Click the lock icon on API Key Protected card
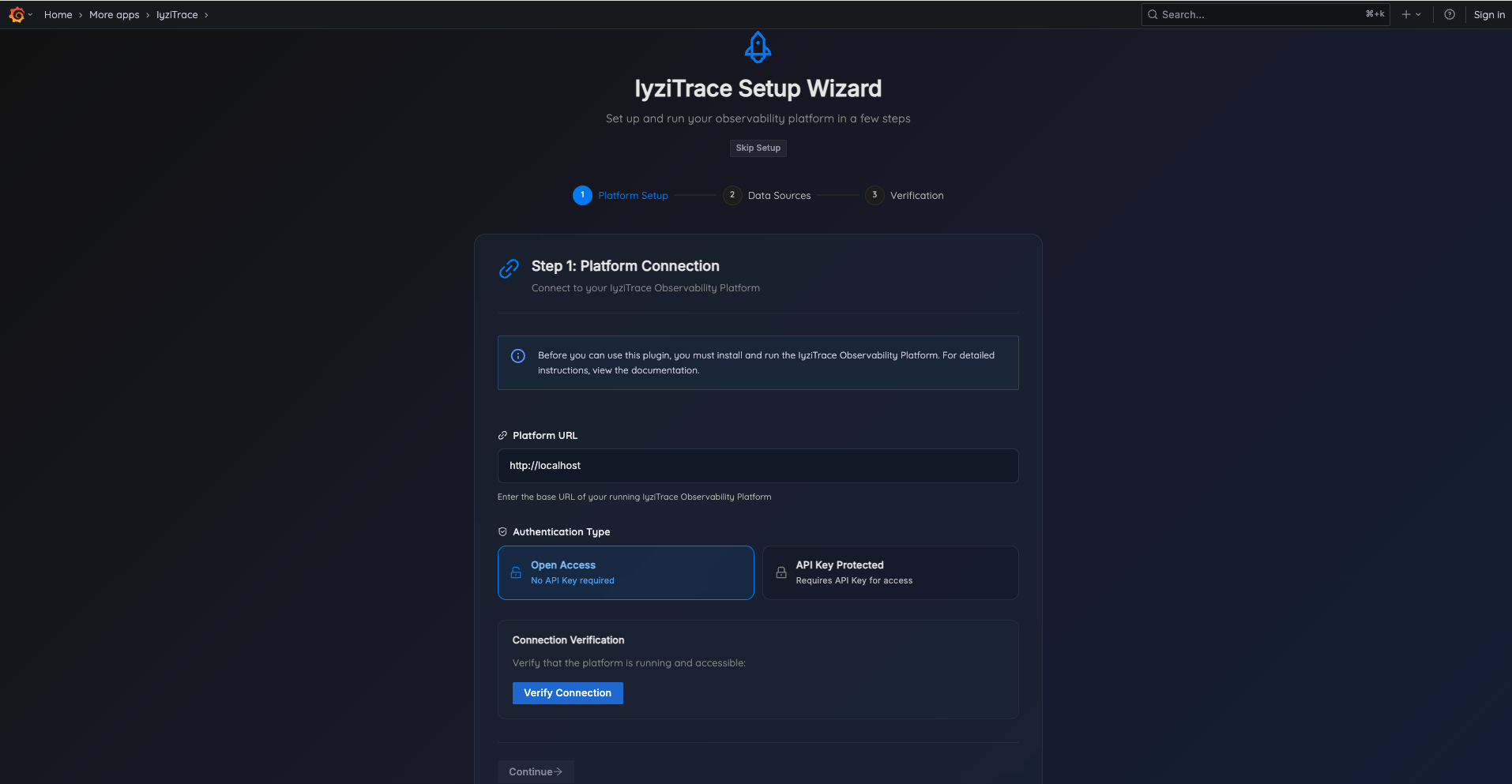 tap(780, 572)
